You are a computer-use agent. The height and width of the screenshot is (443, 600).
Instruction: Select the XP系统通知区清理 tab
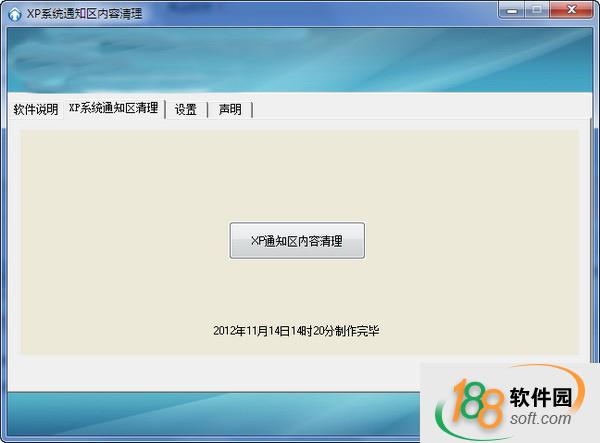click(x=113, y=108)
